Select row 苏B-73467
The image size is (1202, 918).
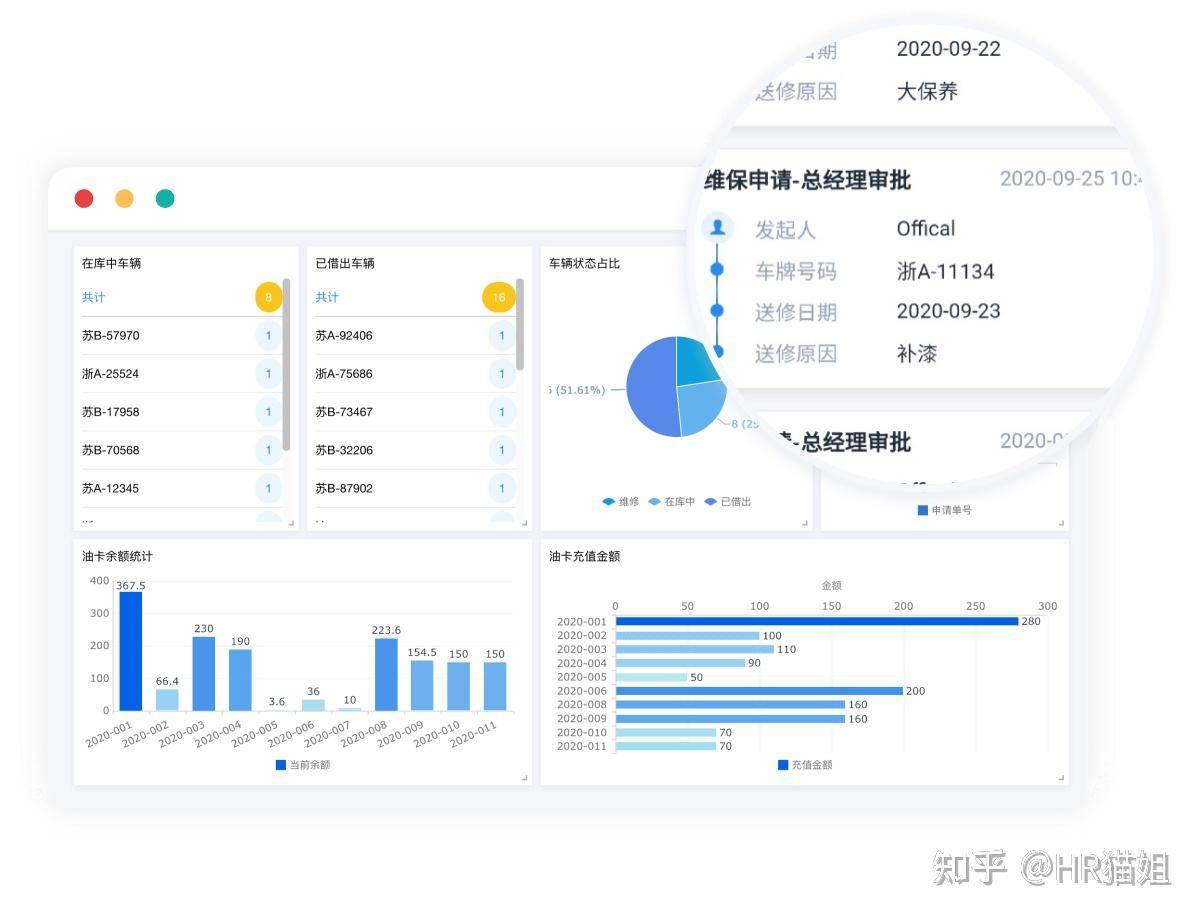[x=414, y=412]
